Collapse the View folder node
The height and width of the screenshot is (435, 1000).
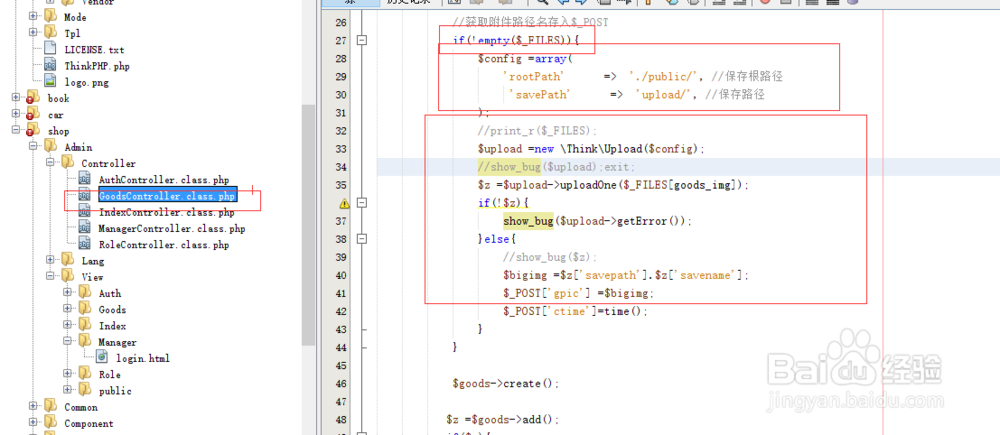pos(50,277)
